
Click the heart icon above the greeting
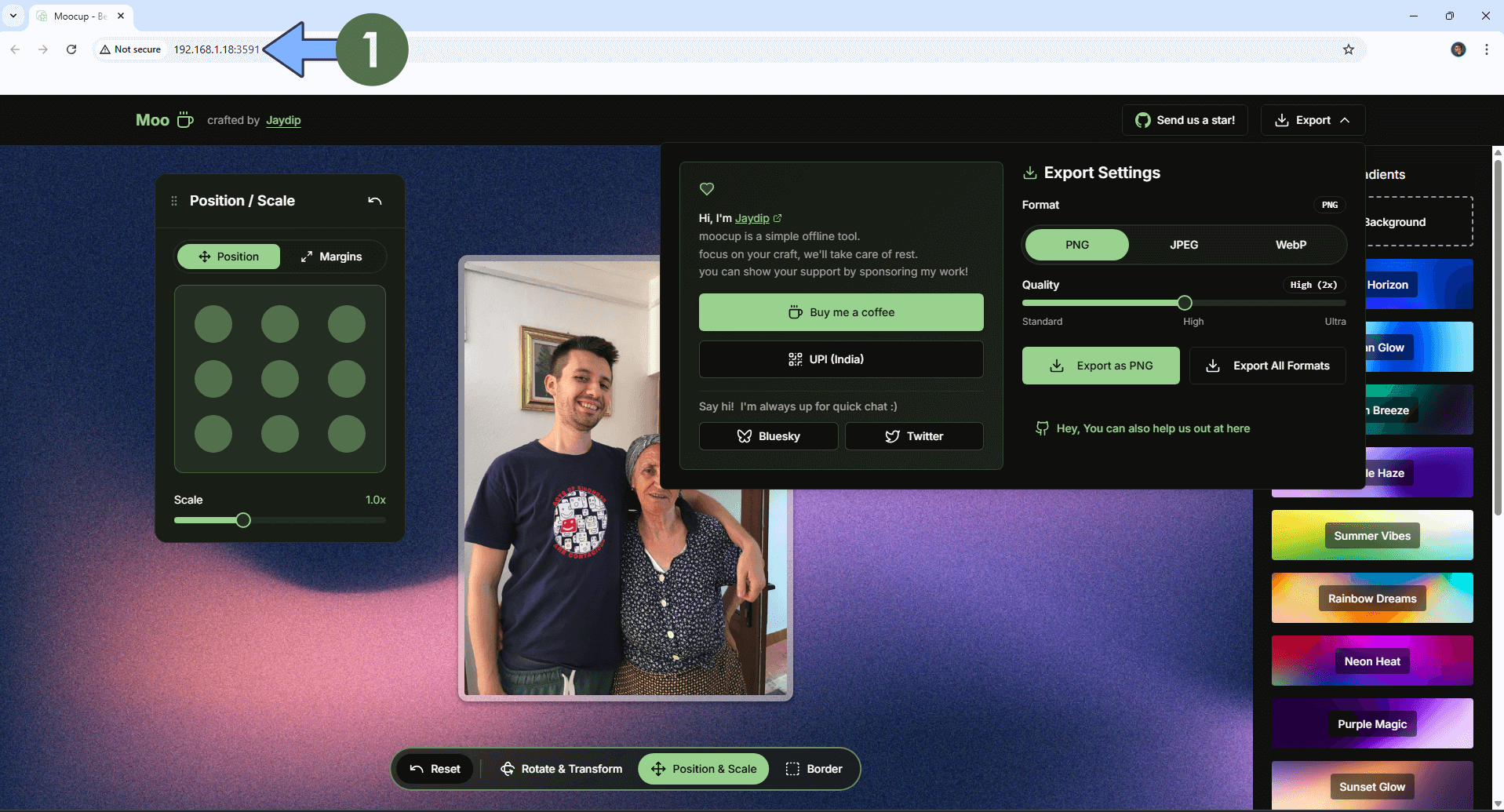707,188
